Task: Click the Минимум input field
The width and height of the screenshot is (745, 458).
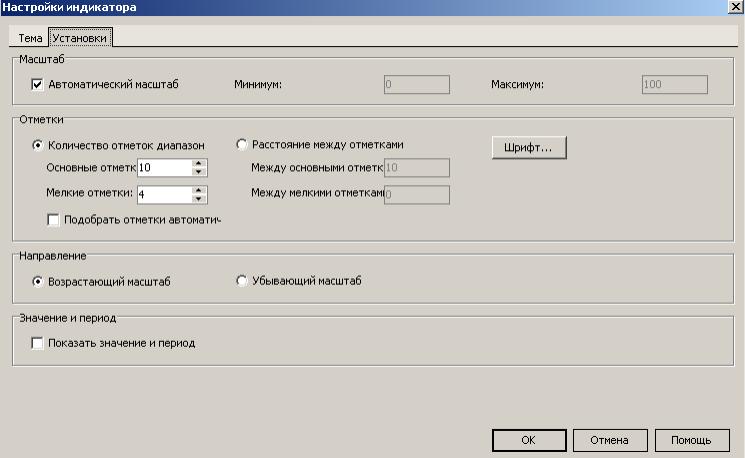Action: coord(417,85)
